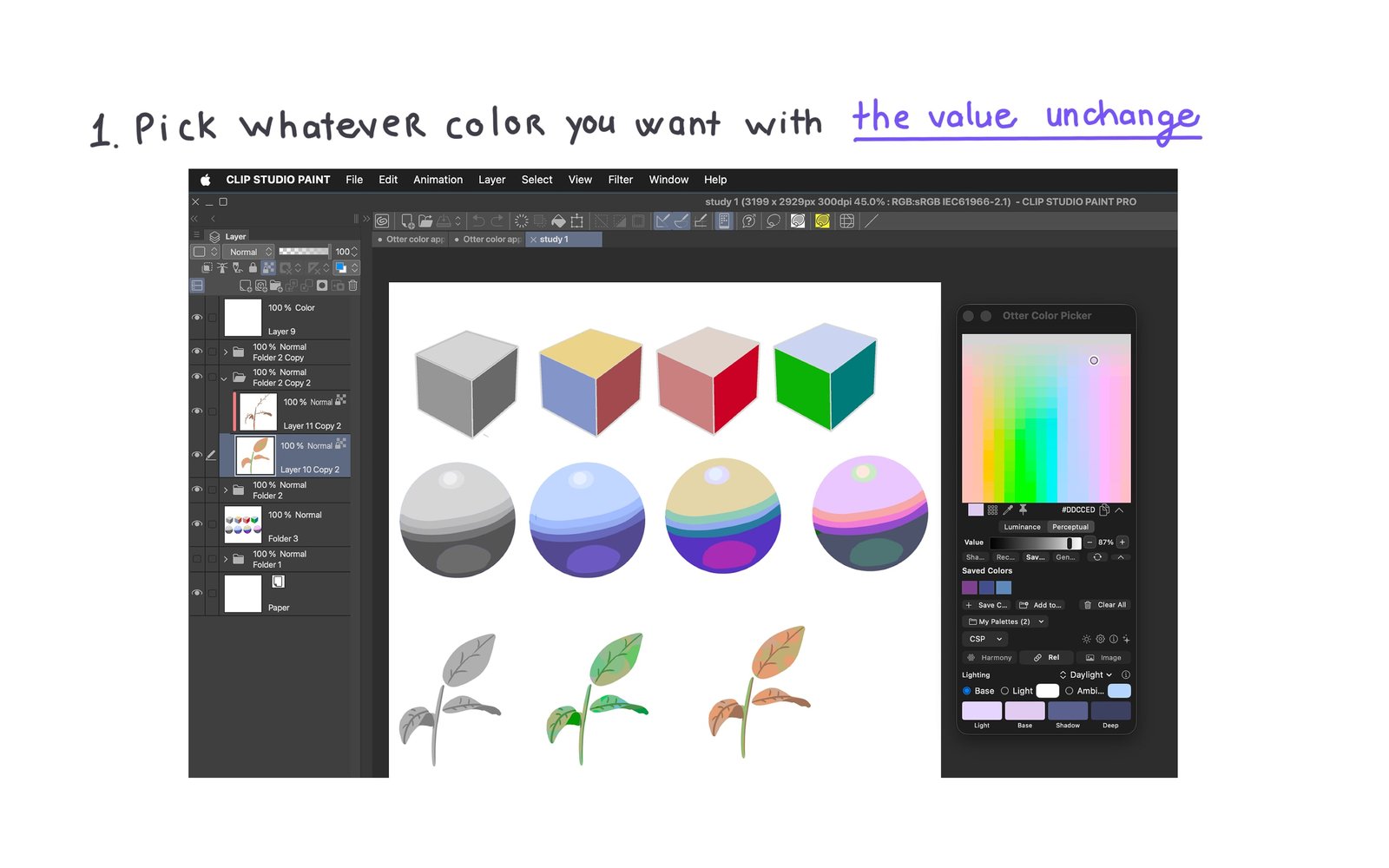This screenshot has height=868, width=1389.
Task: Click the Scale/Rotate transform toolbar icon
Action: click(576, 221)
